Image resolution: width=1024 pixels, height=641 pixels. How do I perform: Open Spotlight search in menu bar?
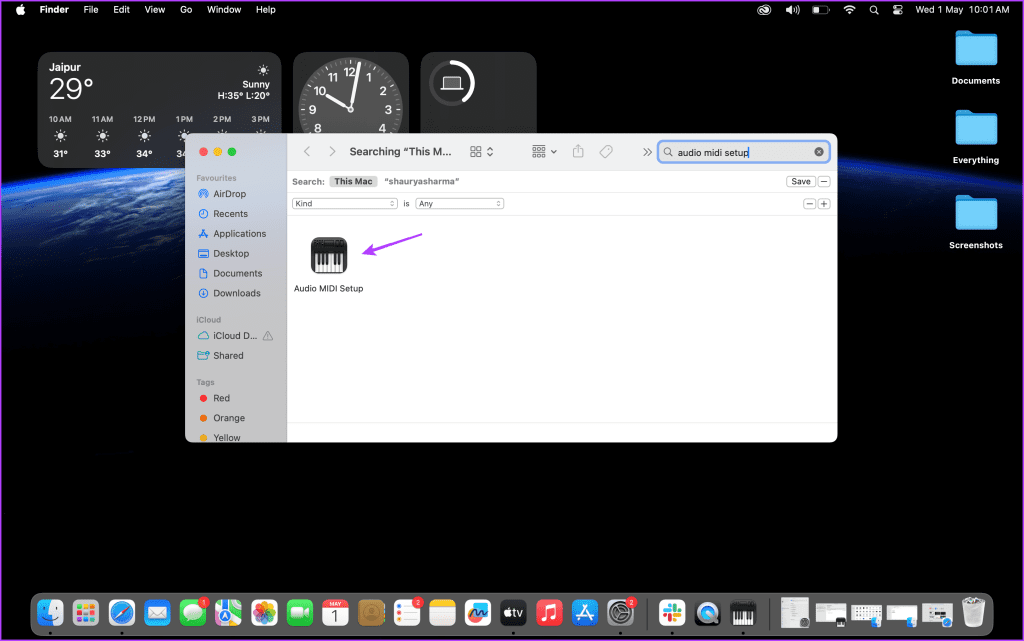click(874, 10)
